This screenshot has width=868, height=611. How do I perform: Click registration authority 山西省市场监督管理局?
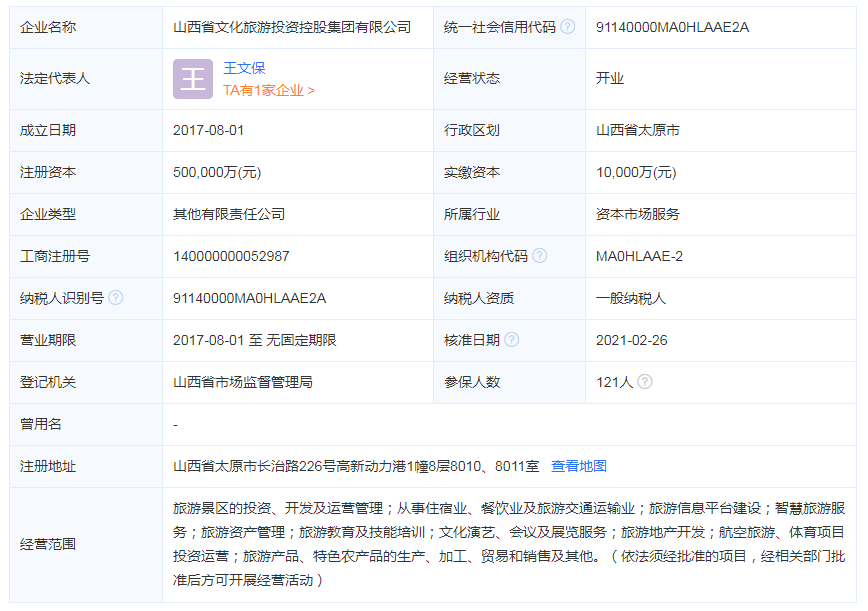pyautogui.click(x=243, y=382)
